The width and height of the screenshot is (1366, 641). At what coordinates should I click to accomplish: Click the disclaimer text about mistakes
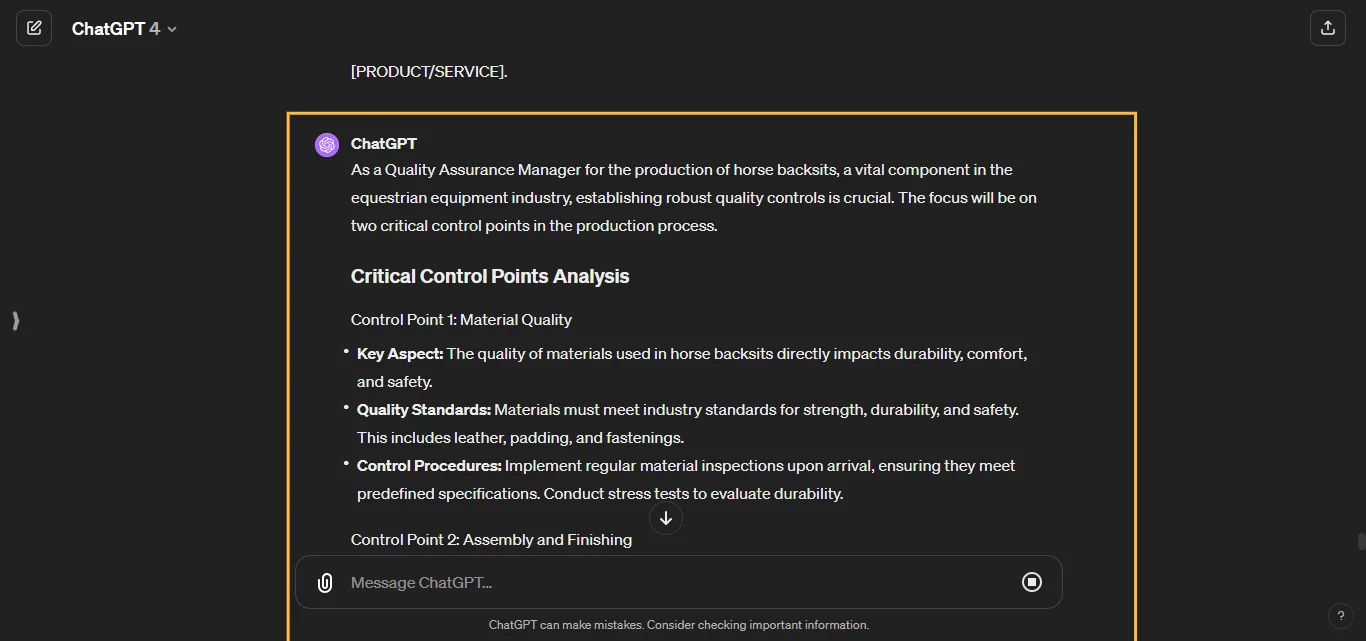679,624
